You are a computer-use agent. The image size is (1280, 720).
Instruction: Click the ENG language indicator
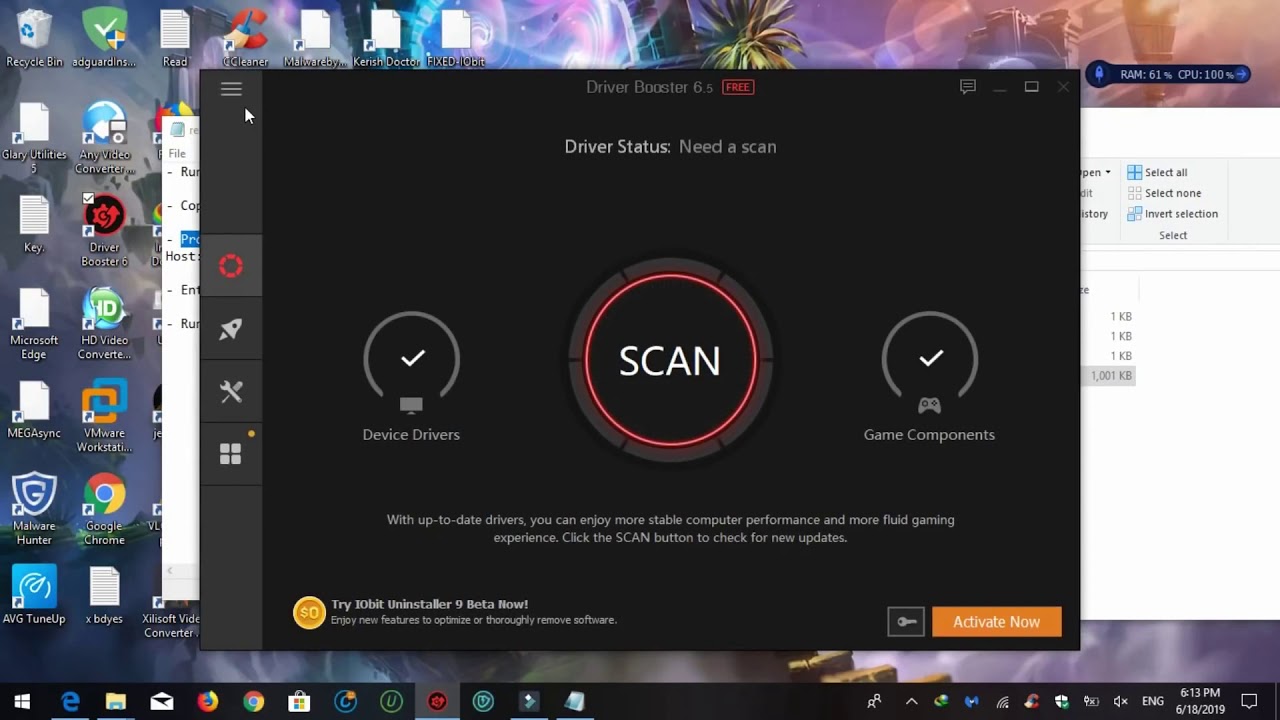coord(1153,702)
